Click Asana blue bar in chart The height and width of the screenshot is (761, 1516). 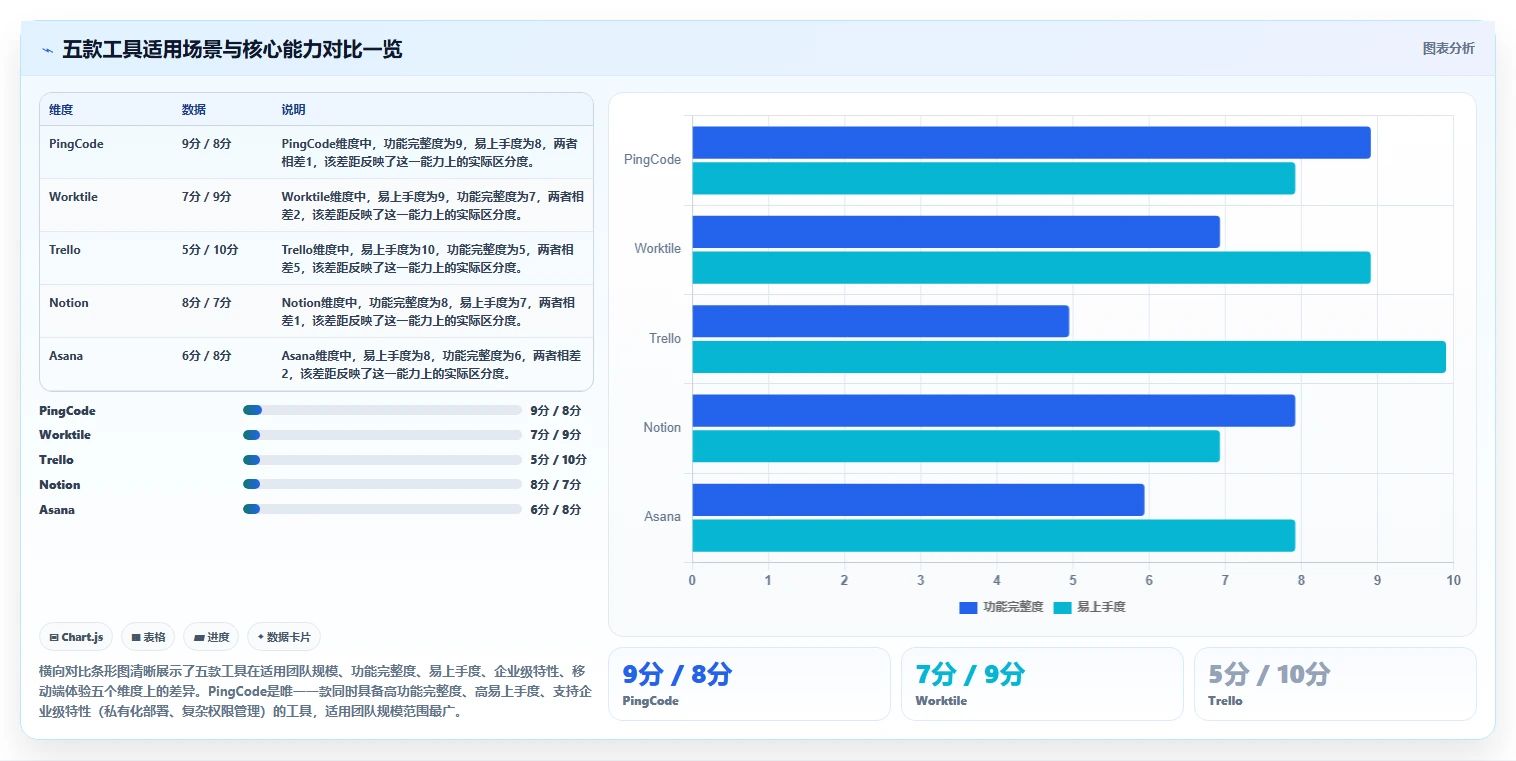click(x=918, y=500)
